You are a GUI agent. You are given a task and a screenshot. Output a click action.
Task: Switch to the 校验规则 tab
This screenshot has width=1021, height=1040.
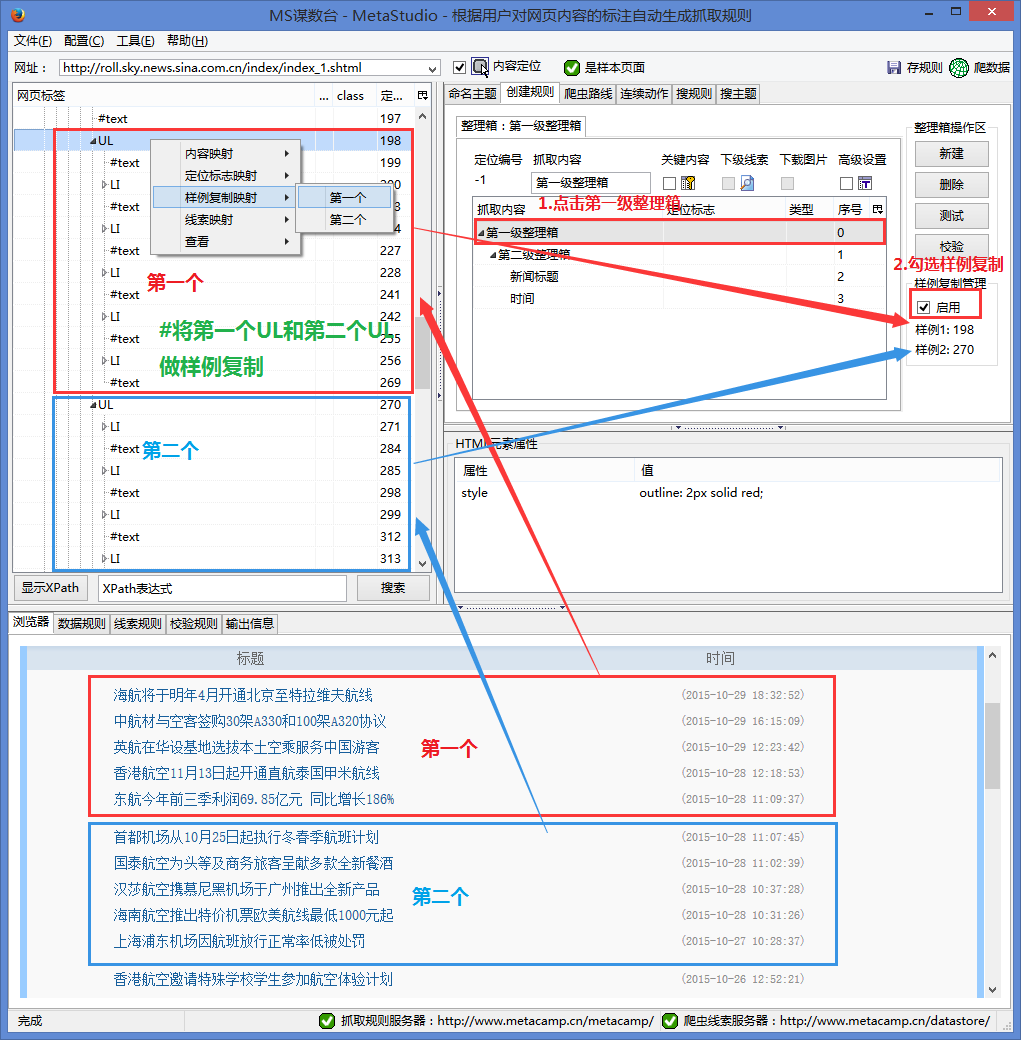click(193, 623)
